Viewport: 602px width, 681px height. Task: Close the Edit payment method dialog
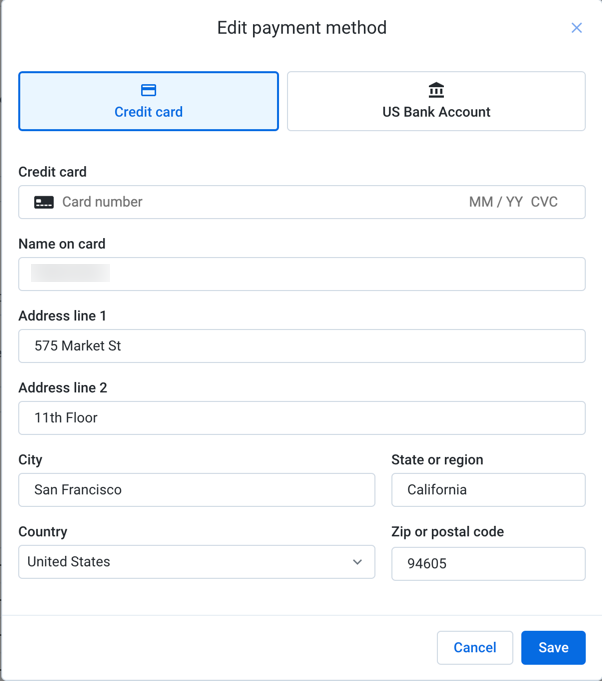pos(577,28)
